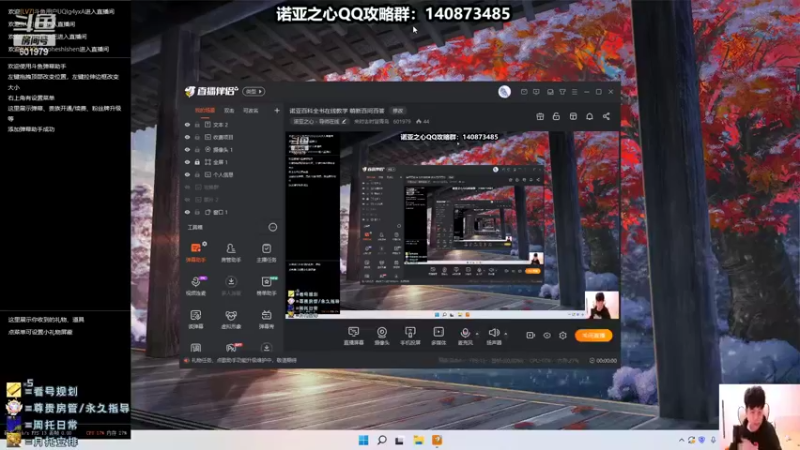Add a screen capture source (直播屏幕)
This screenshot has width=800, height=450.
point(354,336)
